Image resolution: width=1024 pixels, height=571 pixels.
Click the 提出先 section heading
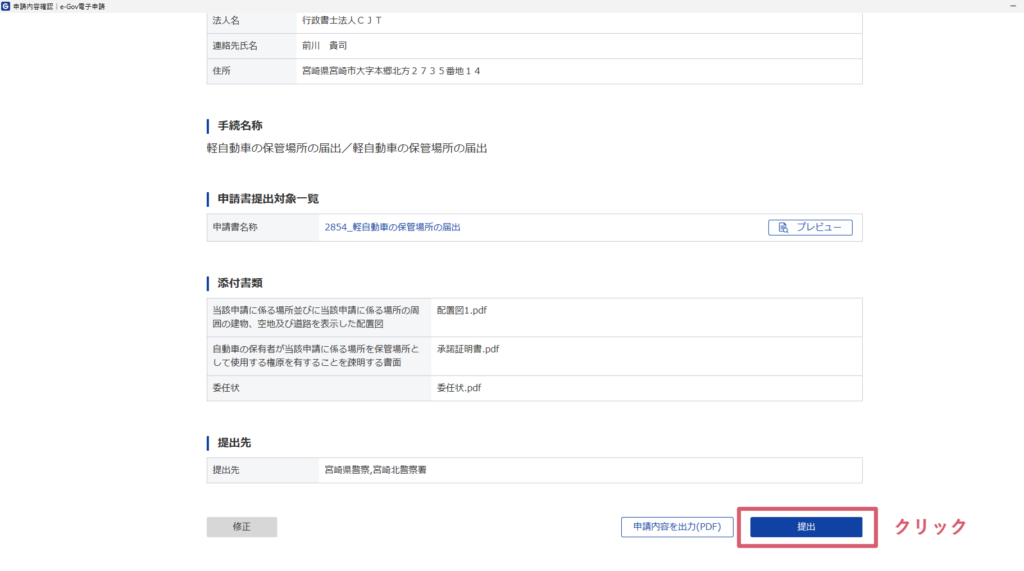pos(234,442)
